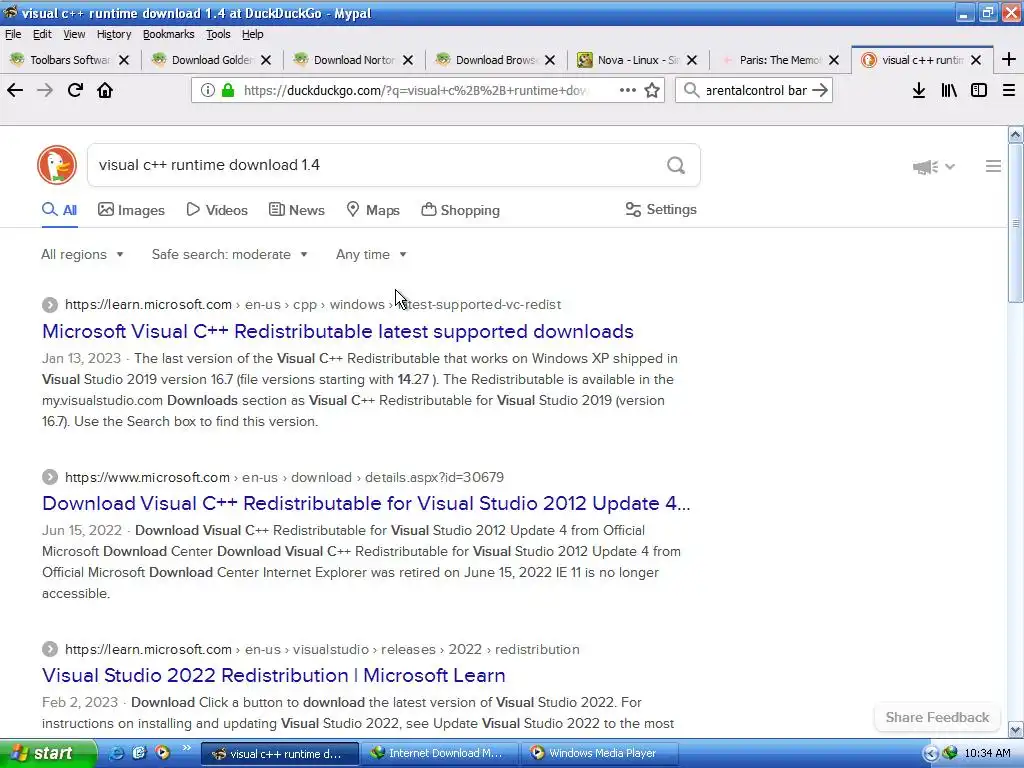Select the Shopping search category
The width and height of the screenshot is (1024, 768).
460,210
